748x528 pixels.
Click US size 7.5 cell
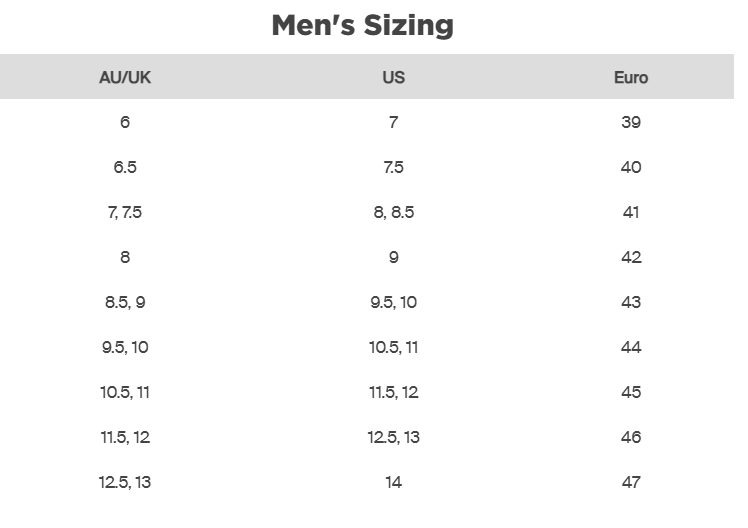(x=393, y=167)
